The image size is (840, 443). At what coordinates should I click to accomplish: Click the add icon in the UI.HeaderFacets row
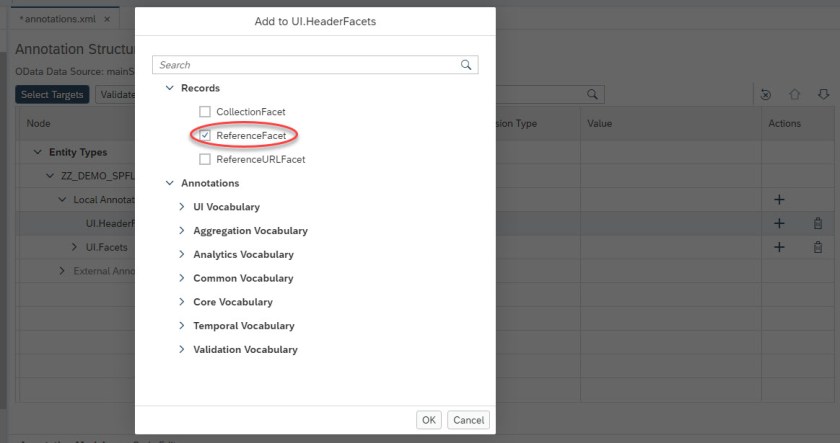(780, 223)
